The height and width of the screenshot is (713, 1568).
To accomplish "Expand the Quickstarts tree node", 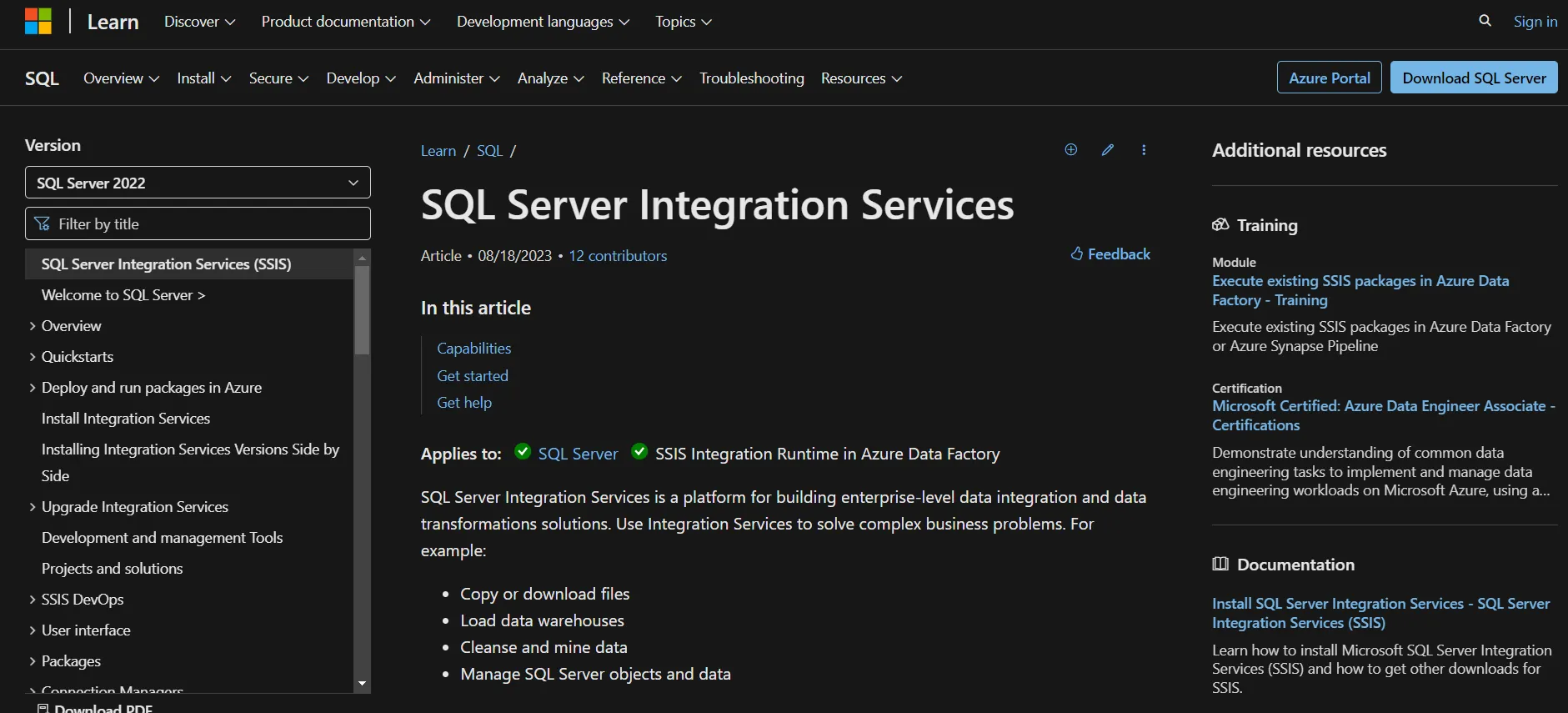I will [33, 357].
